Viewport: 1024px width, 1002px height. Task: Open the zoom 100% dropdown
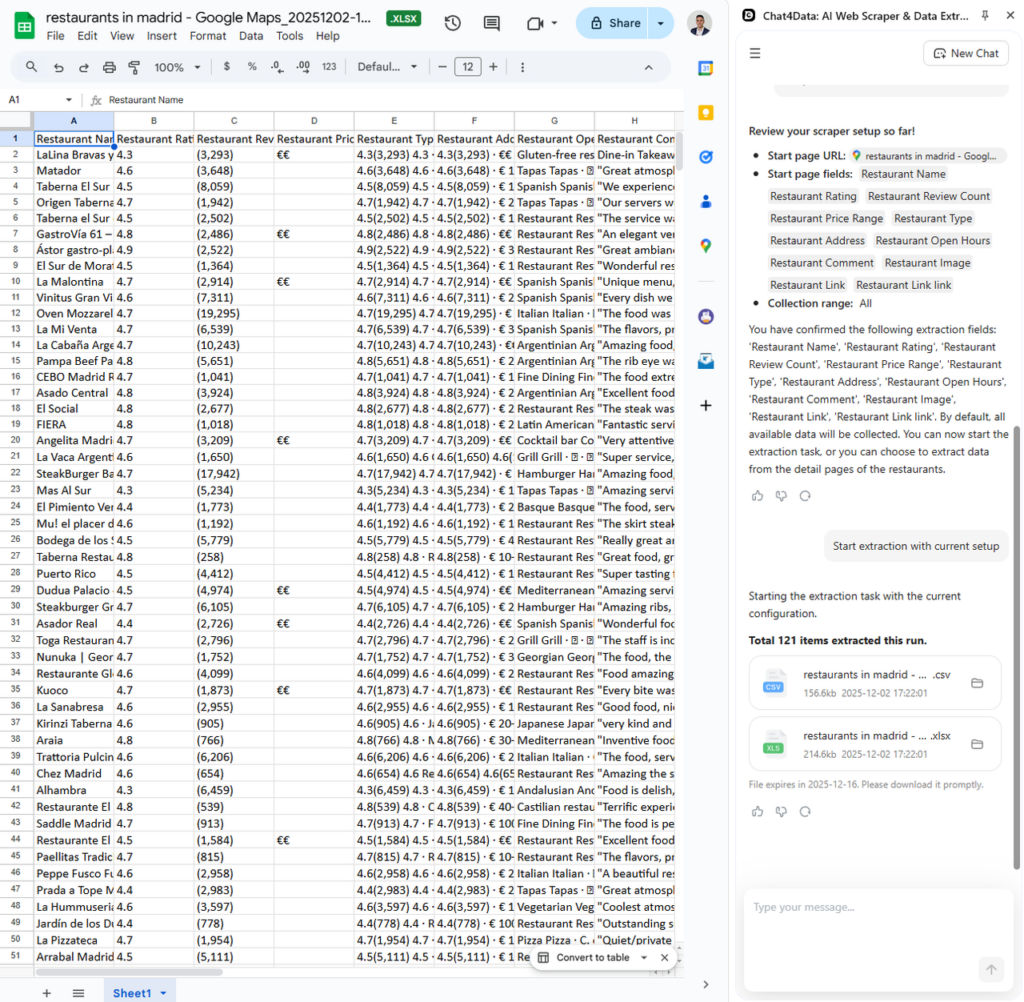point(175,67)
